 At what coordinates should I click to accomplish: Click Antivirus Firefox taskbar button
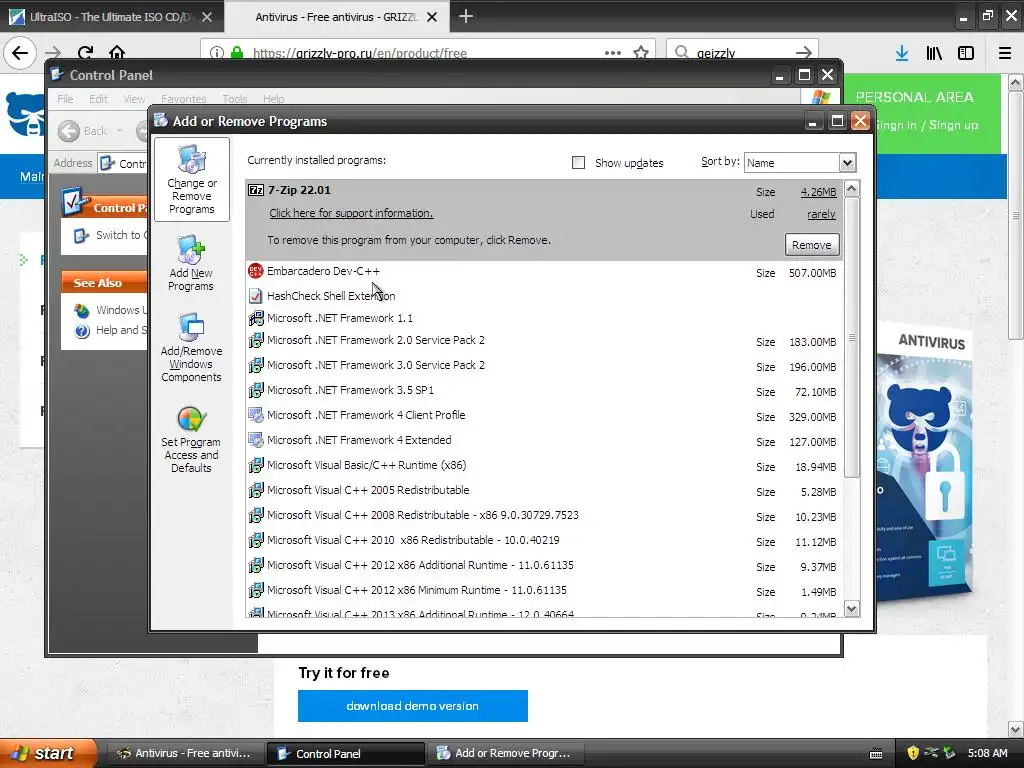pos(184,753)
